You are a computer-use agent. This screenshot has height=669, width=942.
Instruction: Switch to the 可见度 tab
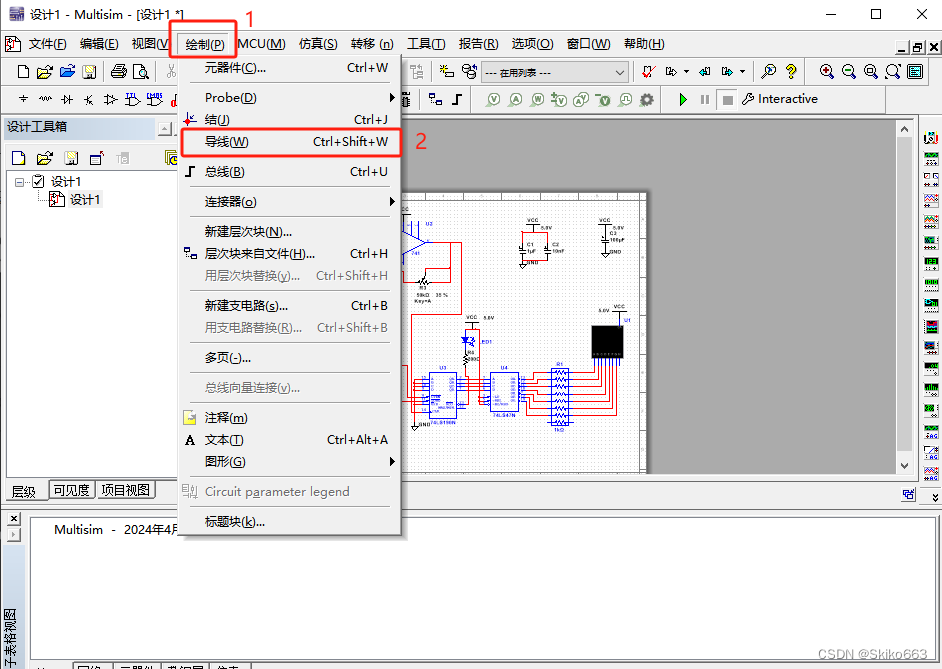click(71, 490)
